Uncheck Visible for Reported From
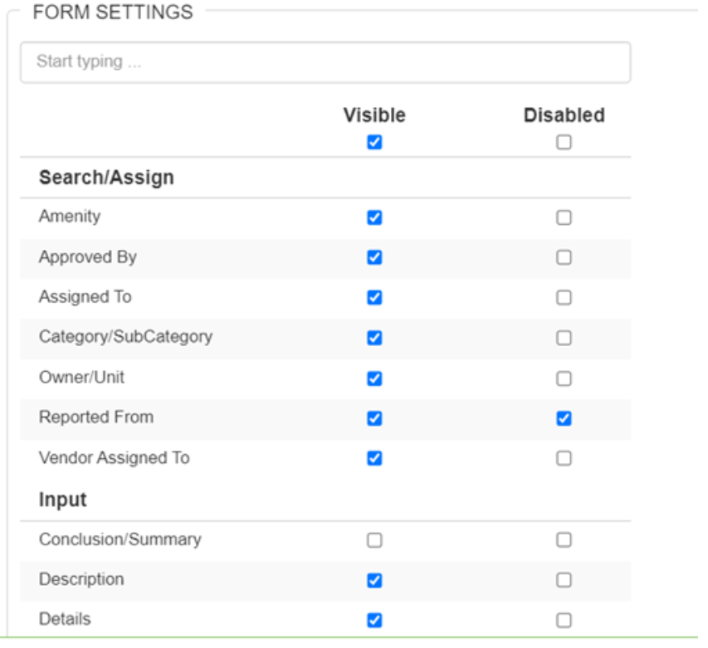The height and width of the screenshot is (648, 708). (x=374, y=418)
